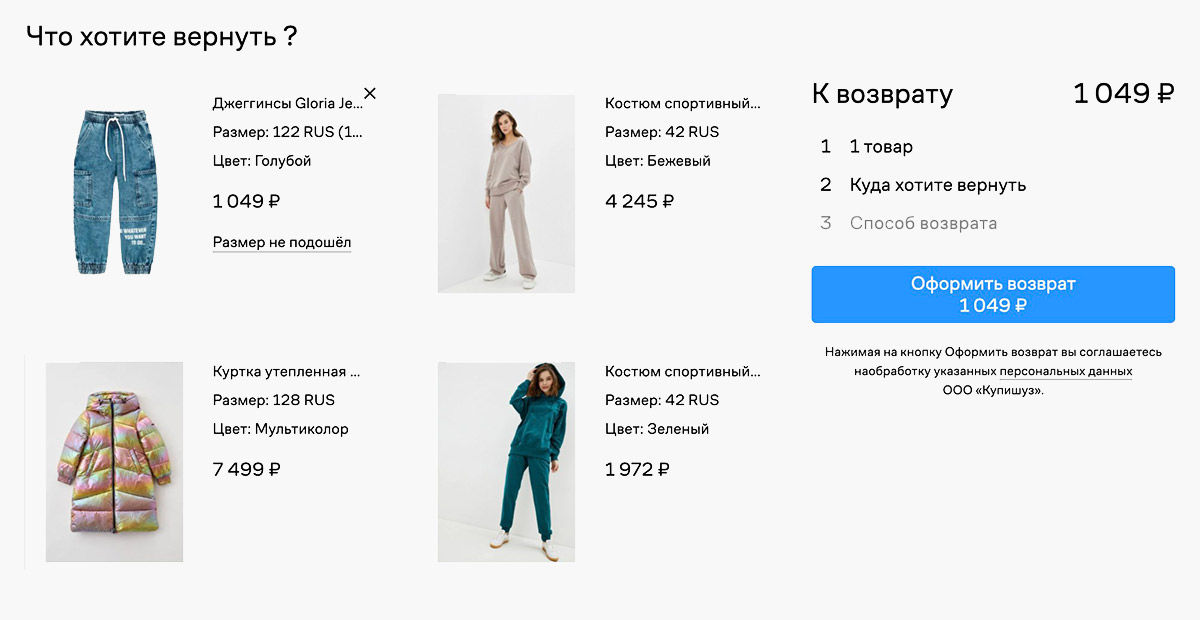The width and height of the screenshot is (1200, 620).
Task: Click the Размер: 128 RUS jacket text
Action: [x=274, y=400]
